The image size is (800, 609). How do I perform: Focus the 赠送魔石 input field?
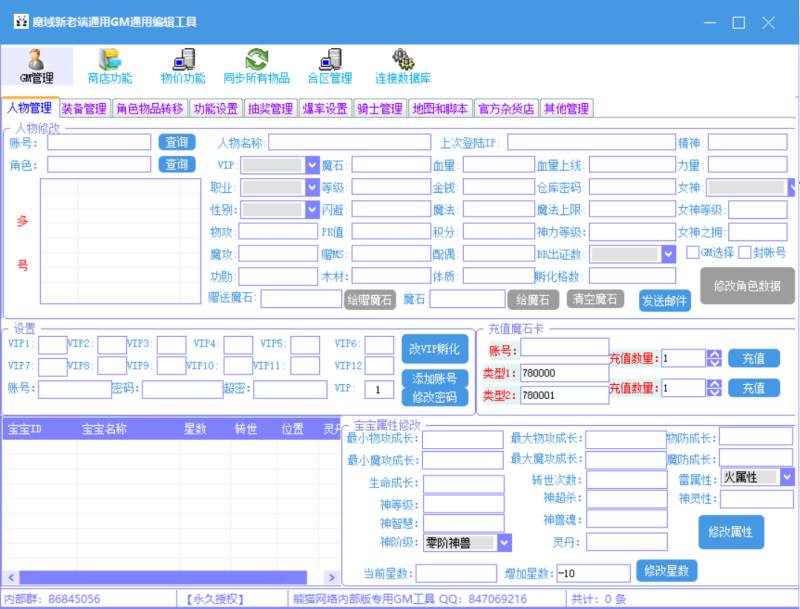point(301,299)
